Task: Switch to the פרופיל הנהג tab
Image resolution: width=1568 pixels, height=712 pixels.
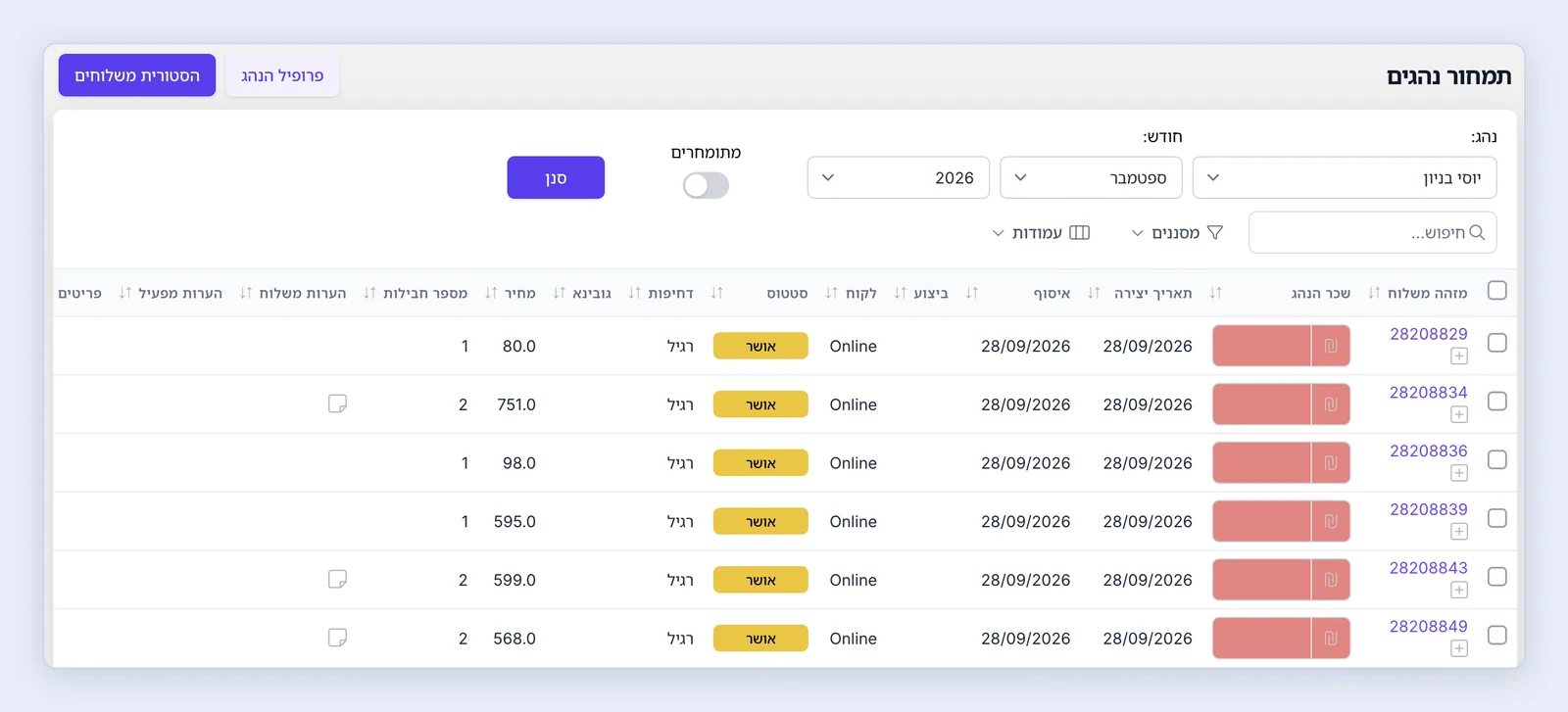Action: pyautogui.click(x=282, y=75)
